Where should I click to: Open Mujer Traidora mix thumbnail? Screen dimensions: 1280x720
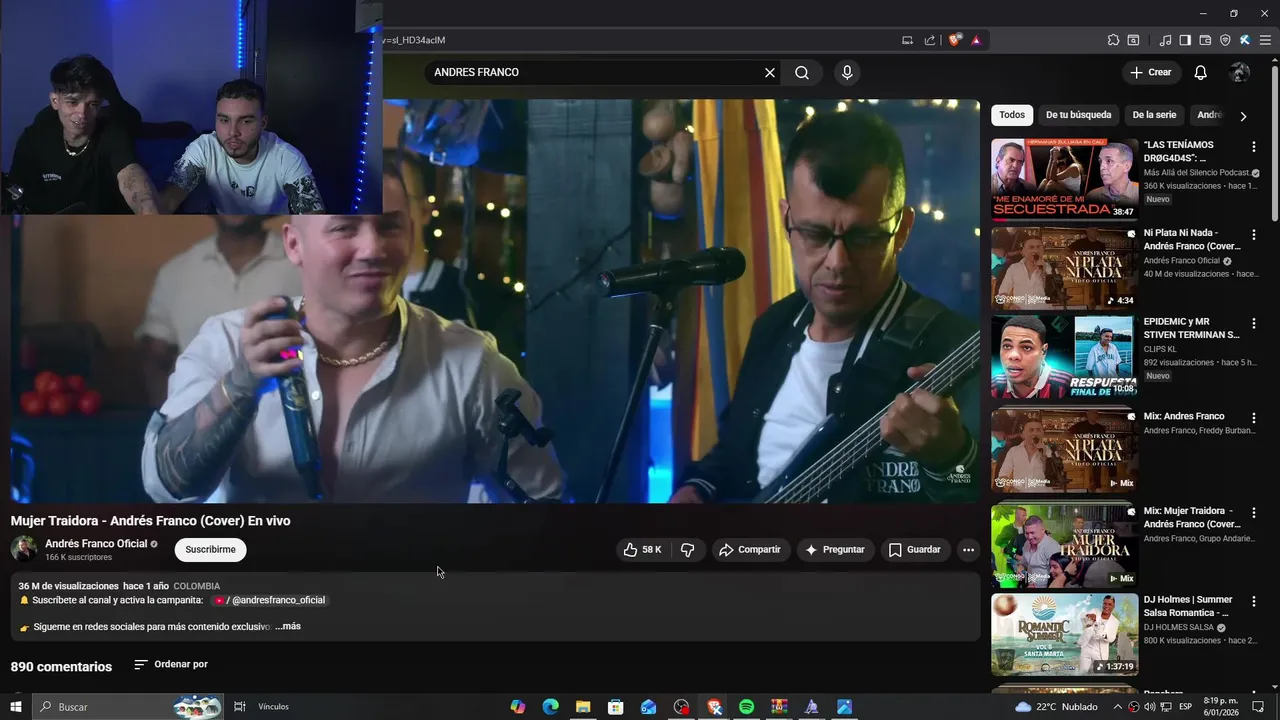pyautogui.click(x=1064, y=545)
